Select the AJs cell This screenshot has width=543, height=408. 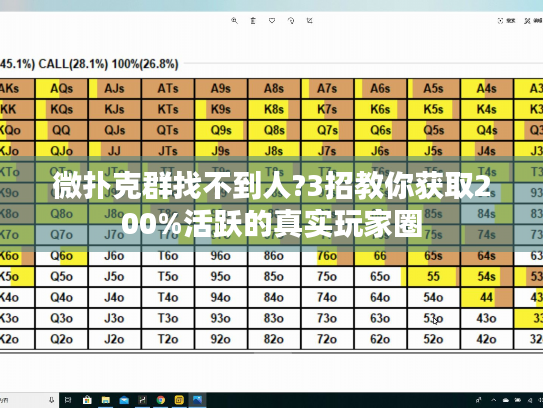pos(115,89)
